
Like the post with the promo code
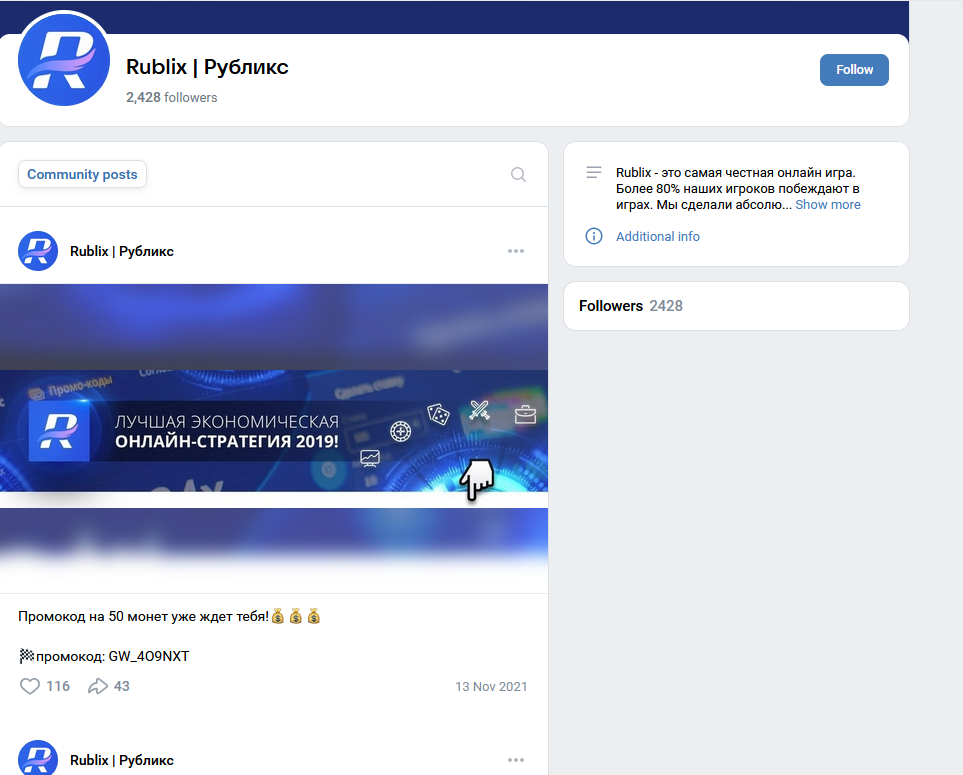pyautogui.click(x=29, y=686)
